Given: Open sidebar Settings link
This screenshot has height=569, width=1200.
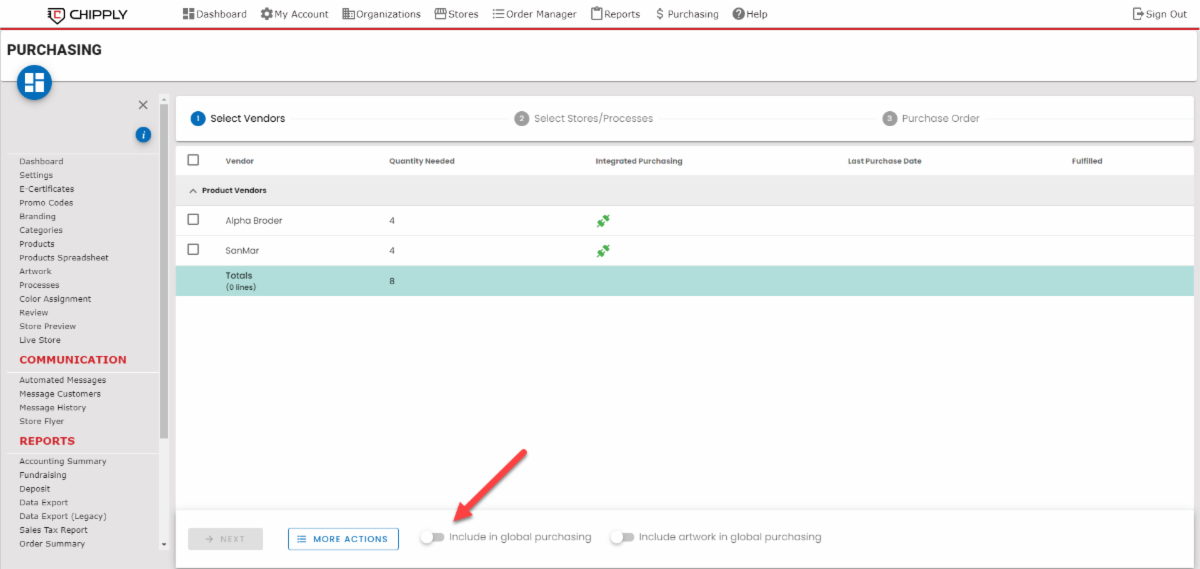Looking at the screenshot, I should coord(36,175).
